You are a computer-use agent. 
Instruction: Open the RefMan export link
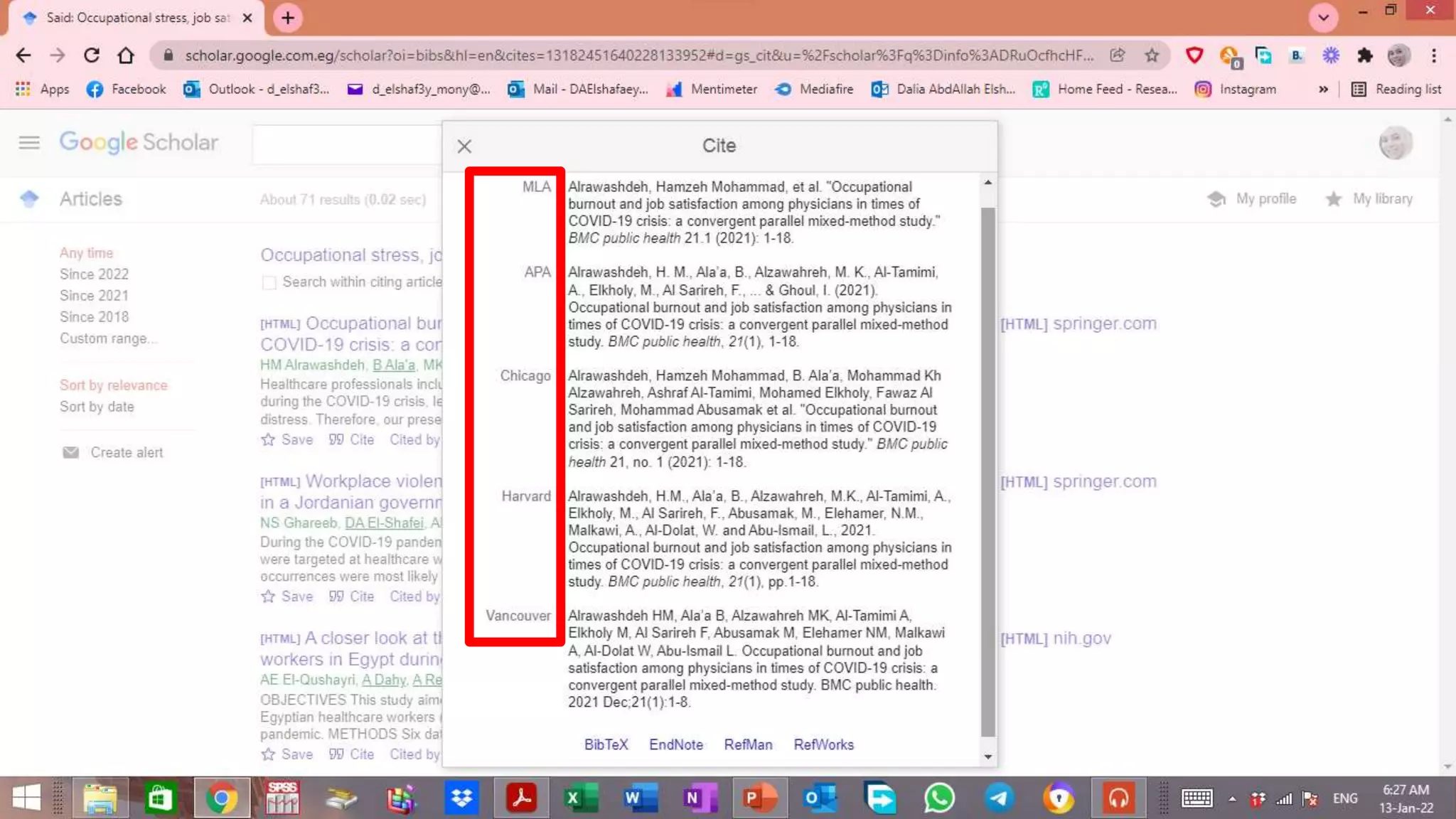tap(748, 744)
